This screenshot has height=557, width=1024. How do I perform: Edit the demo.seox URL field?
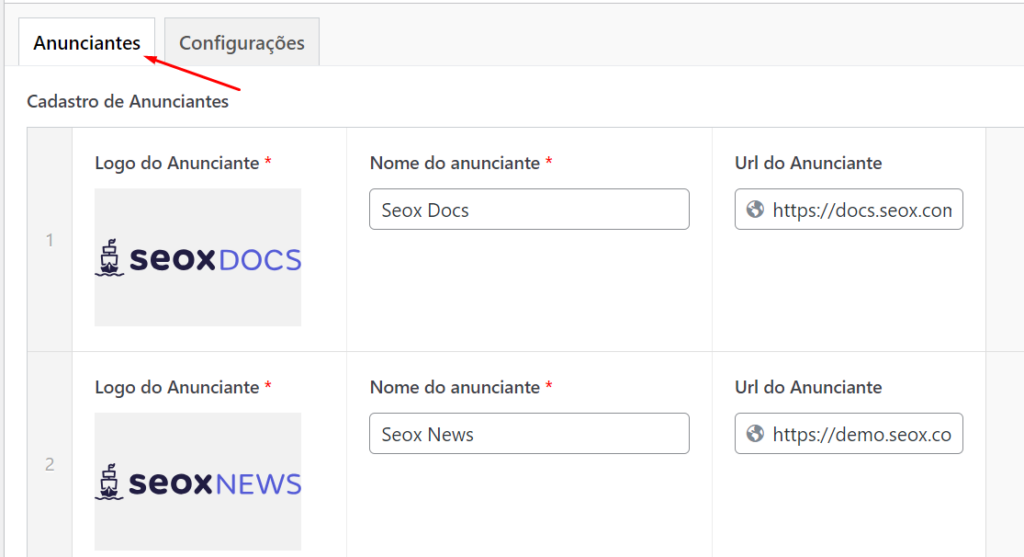coord(848,434)
